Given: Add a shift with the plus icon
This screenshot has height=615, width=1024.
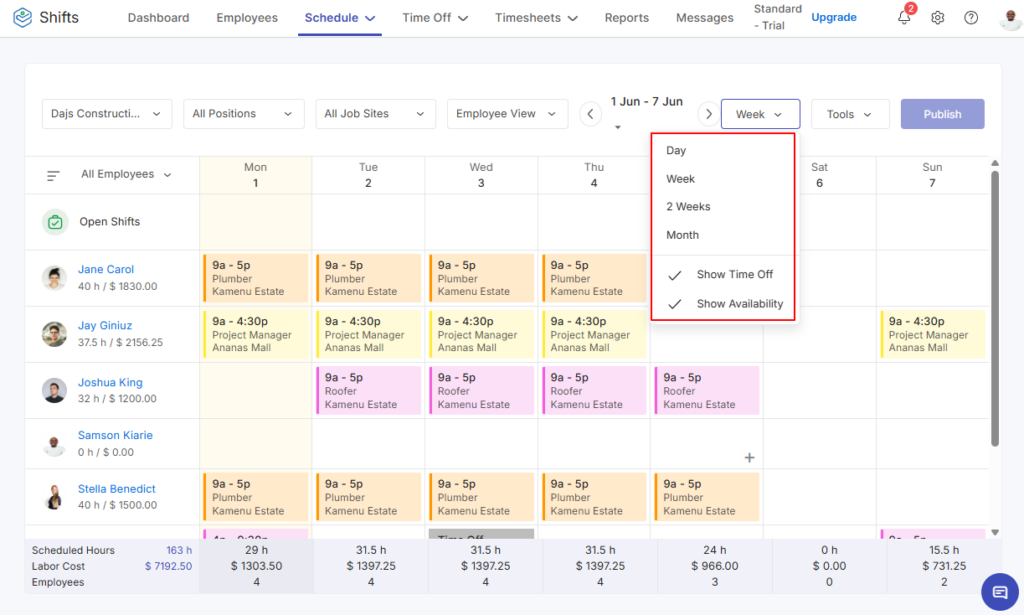Looking at the screenshot, I should 749,458.
